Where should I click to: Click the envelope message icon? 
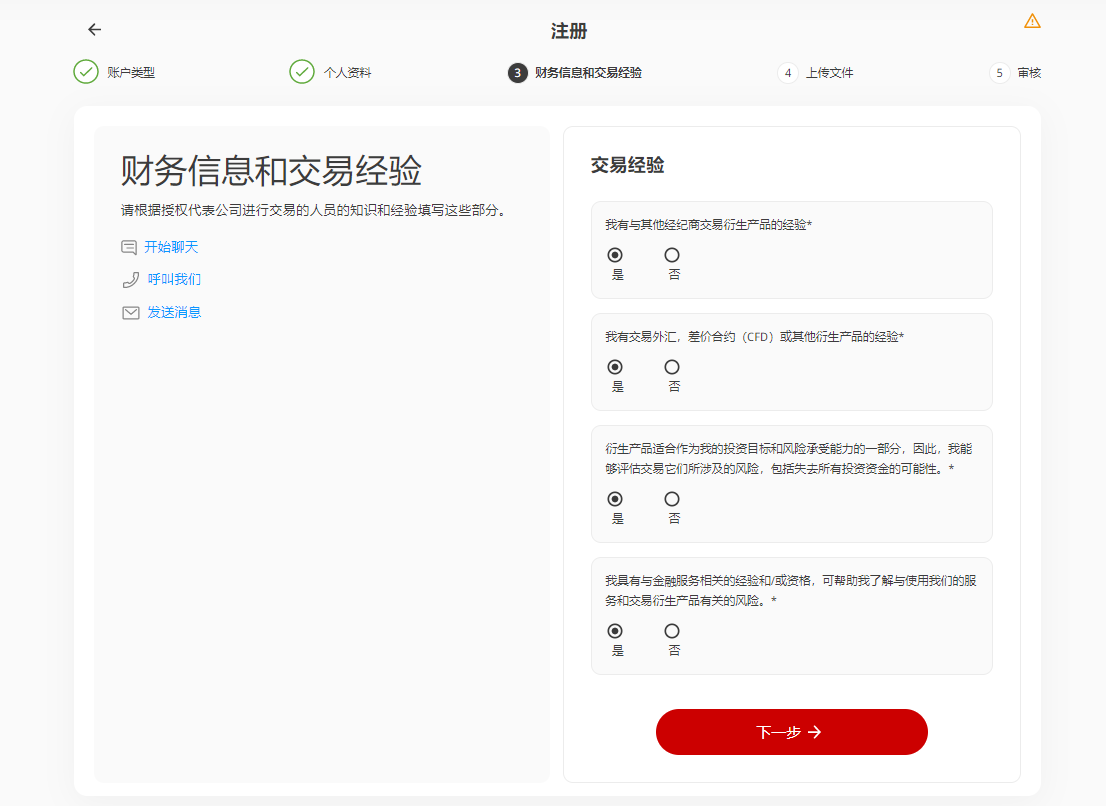click(130, 313)
